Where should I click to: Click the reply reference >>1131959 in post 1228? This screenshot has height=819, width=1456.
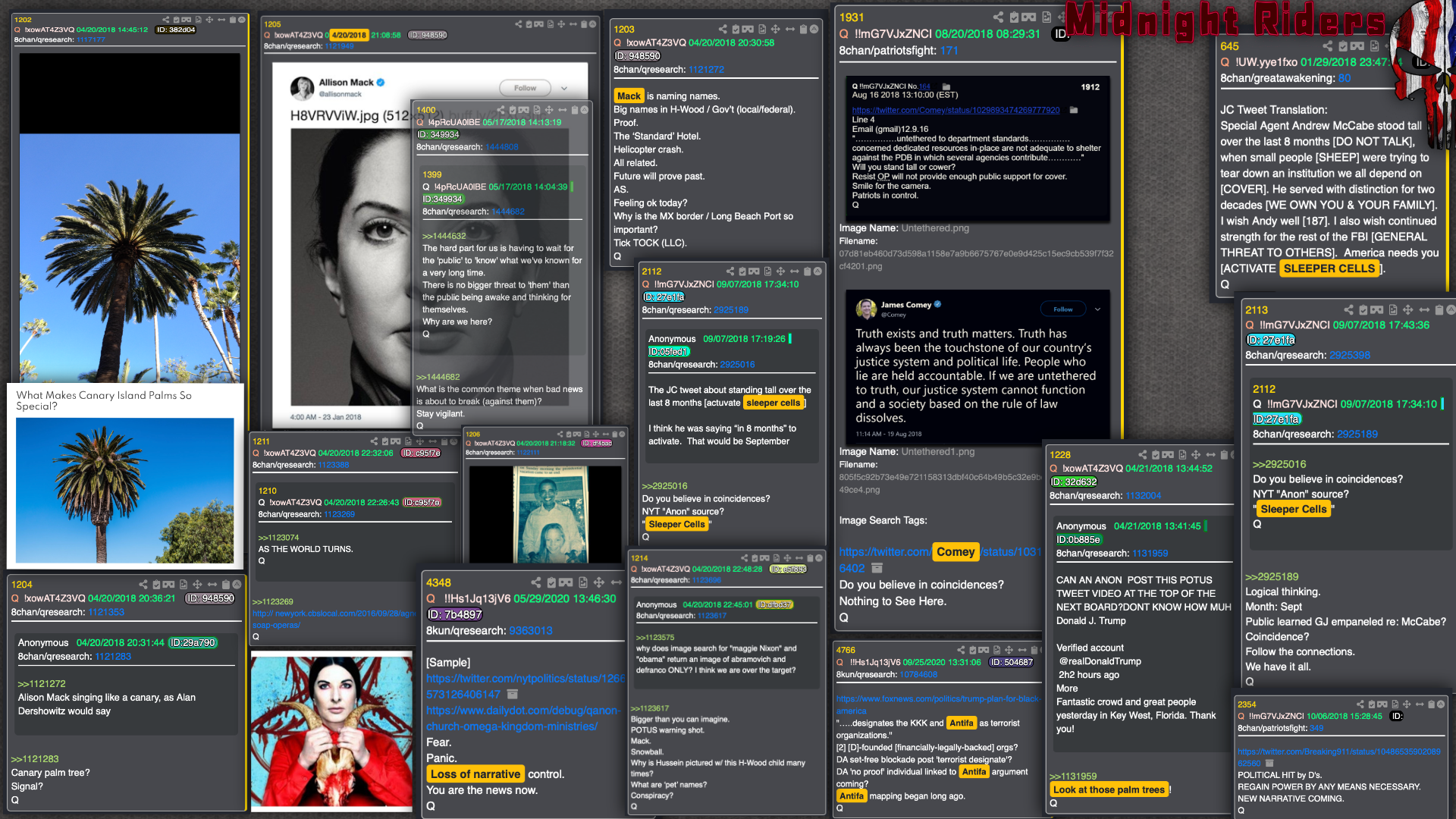click(x=1073, y=776)
